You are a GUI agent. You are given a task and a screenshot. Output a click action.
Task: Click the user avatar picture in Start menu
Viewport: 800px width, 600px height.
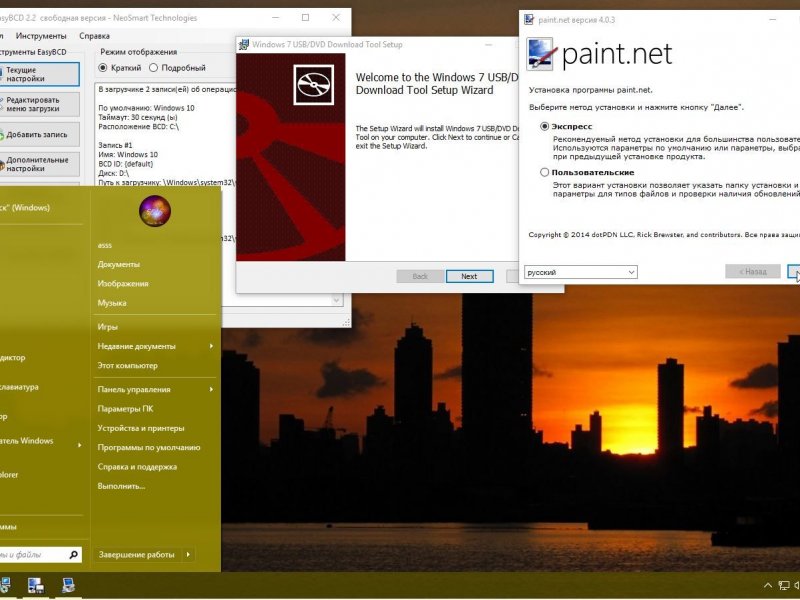(155, 210)
